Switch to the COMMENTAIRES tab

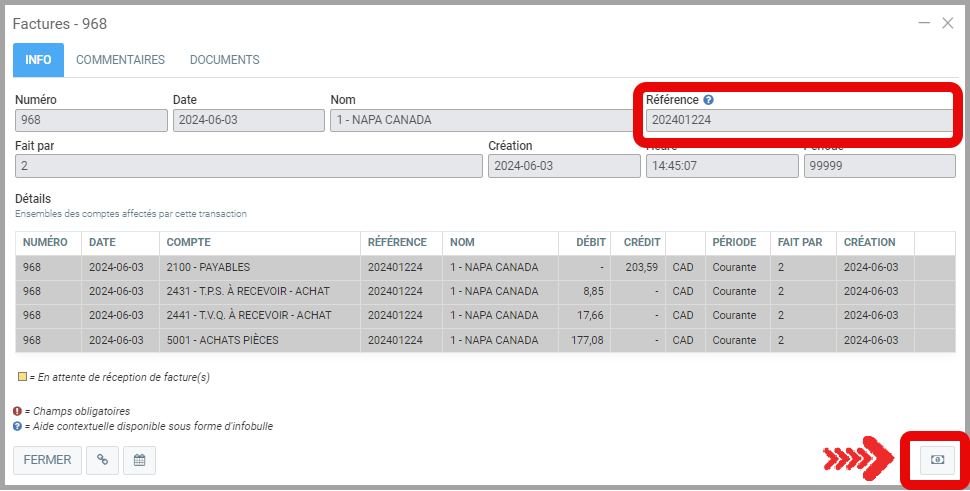pyautogui.click(x=120, y=60)
